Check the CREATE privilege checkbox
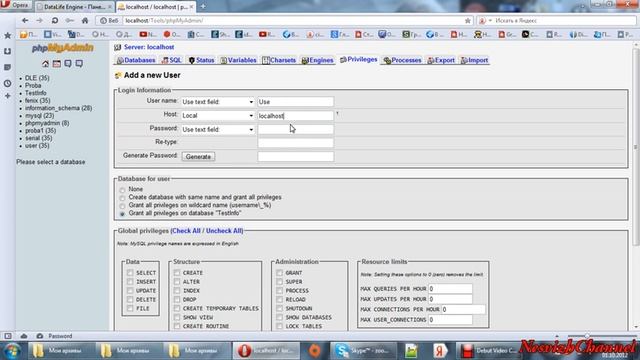 coord(177,272)
